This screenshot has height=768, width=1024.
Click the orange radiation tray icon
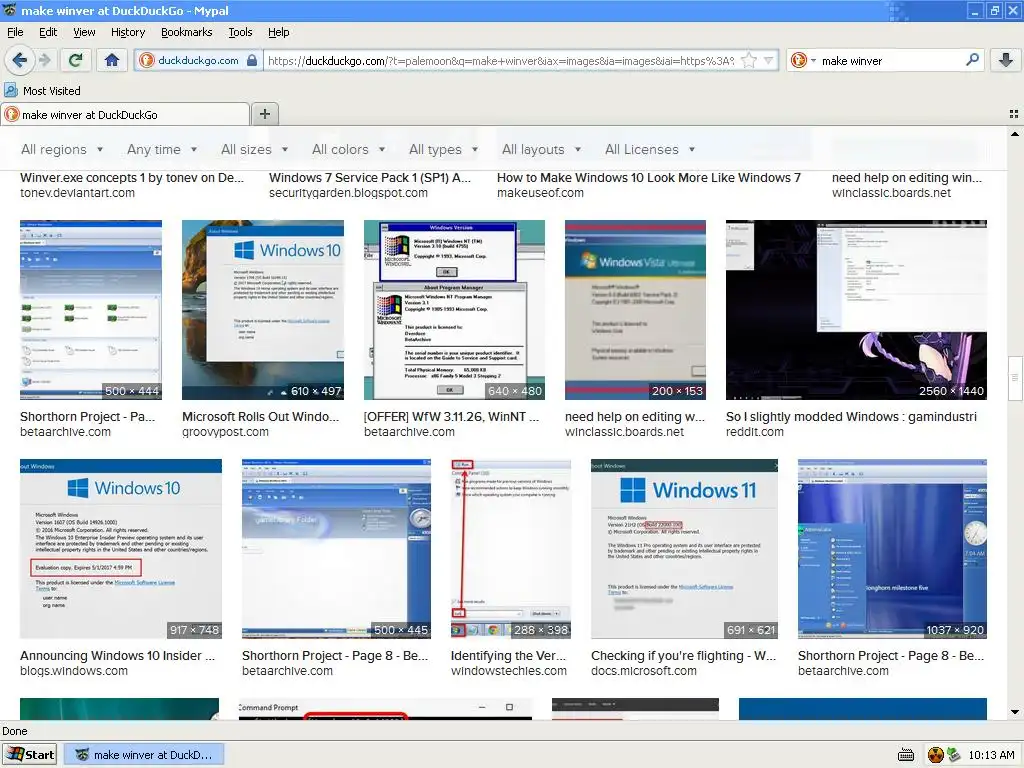pos(935,755)
